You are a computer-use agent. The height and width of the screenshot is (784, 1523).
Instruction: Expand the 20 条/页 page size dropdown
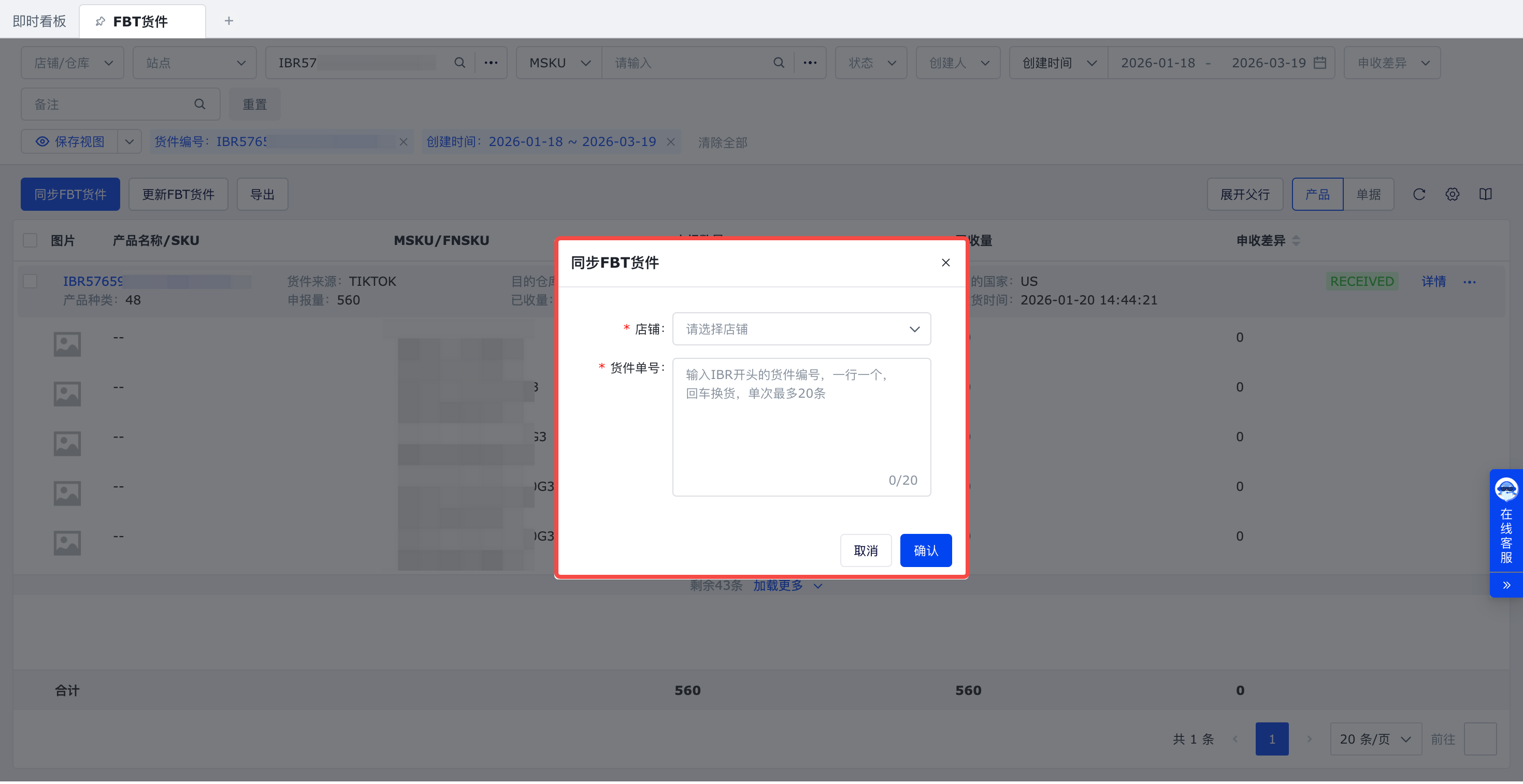1375,738
